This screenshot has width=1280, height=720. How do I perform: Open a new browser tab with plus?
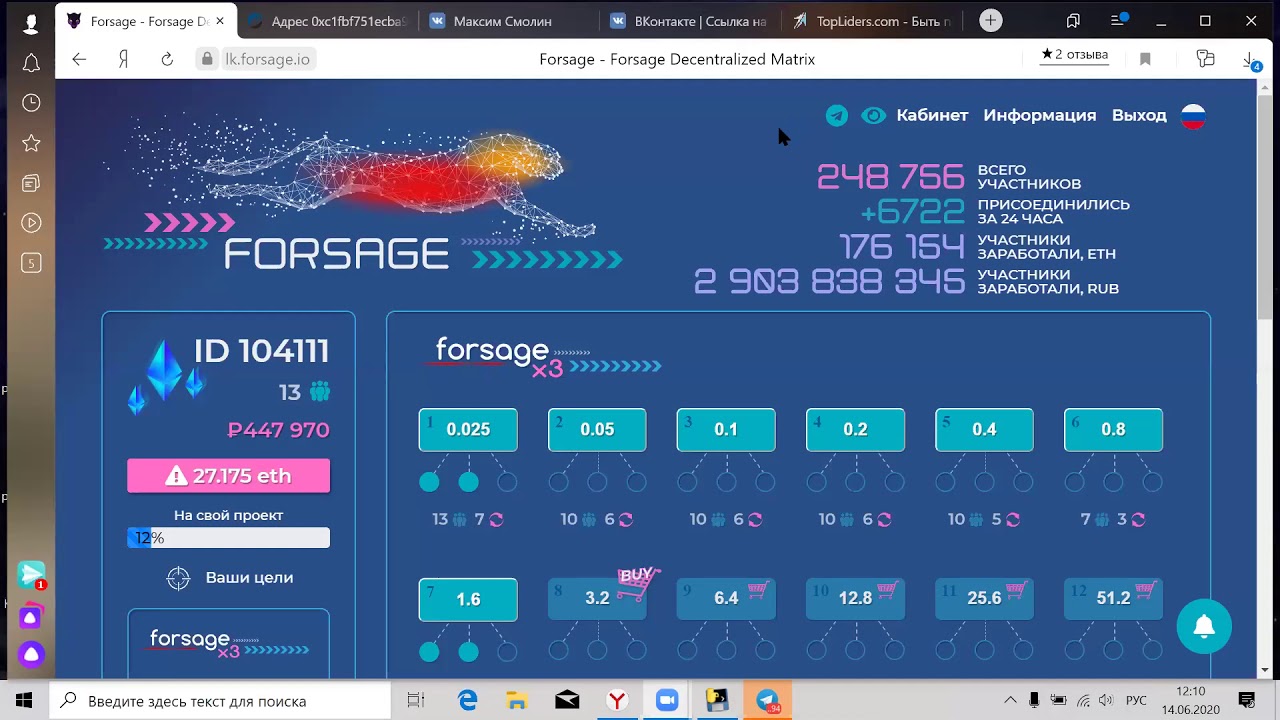[991, 21]
